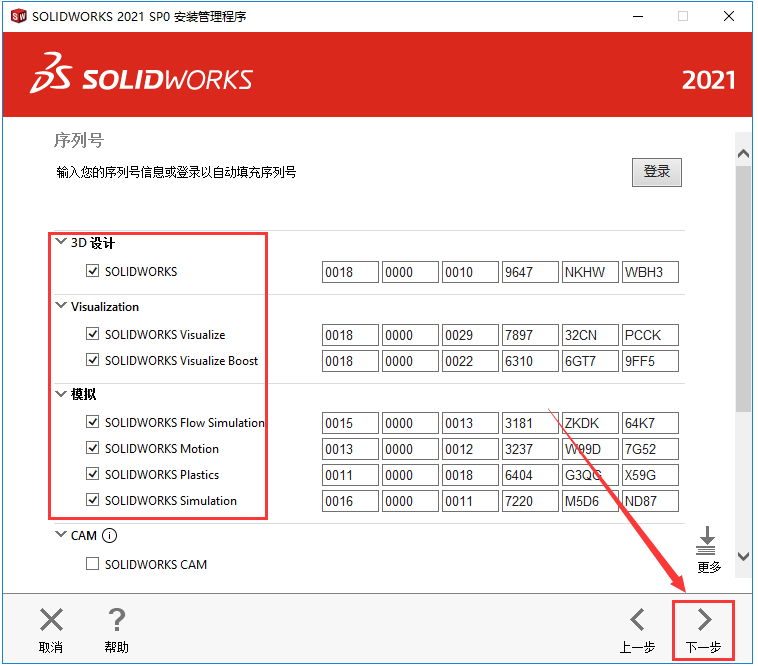758x666 pixels.
Task: Collapse the CAM section
Action: pyautogui.click(x=61, y=535)
